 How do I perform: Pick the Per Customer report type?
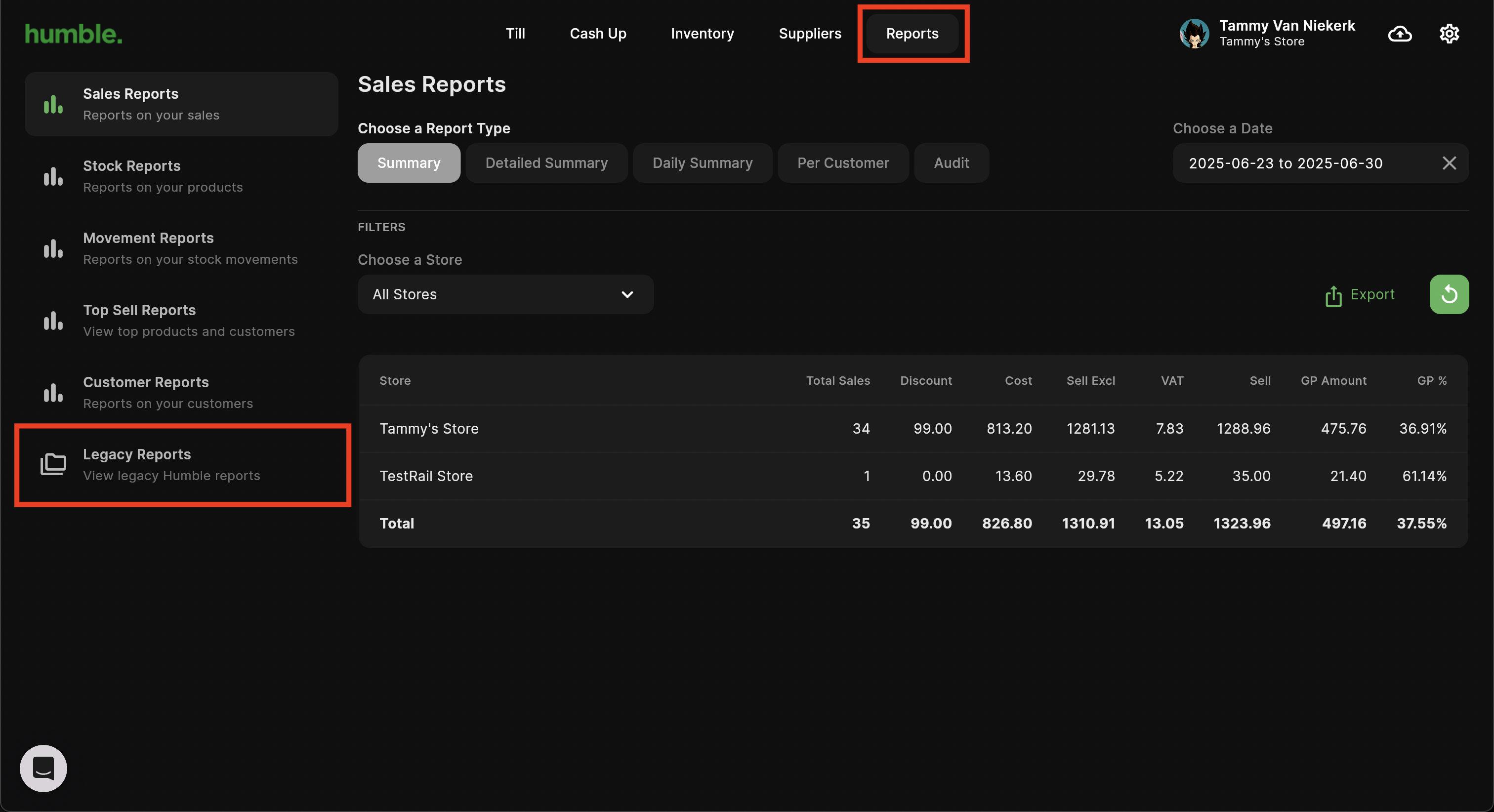pyautogui.click(x=843, y=163)
